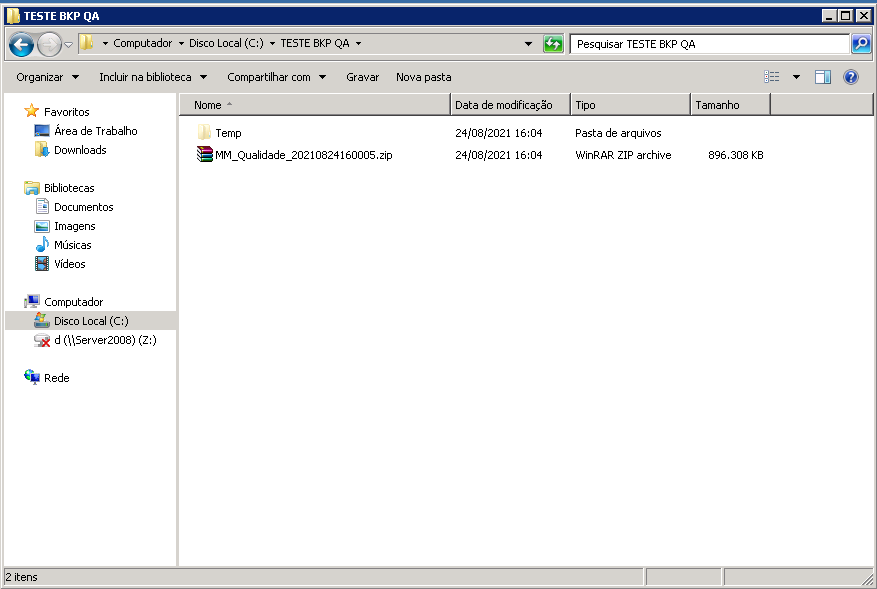Expand the arrow after TESTE BKP QA

[359, 43]
